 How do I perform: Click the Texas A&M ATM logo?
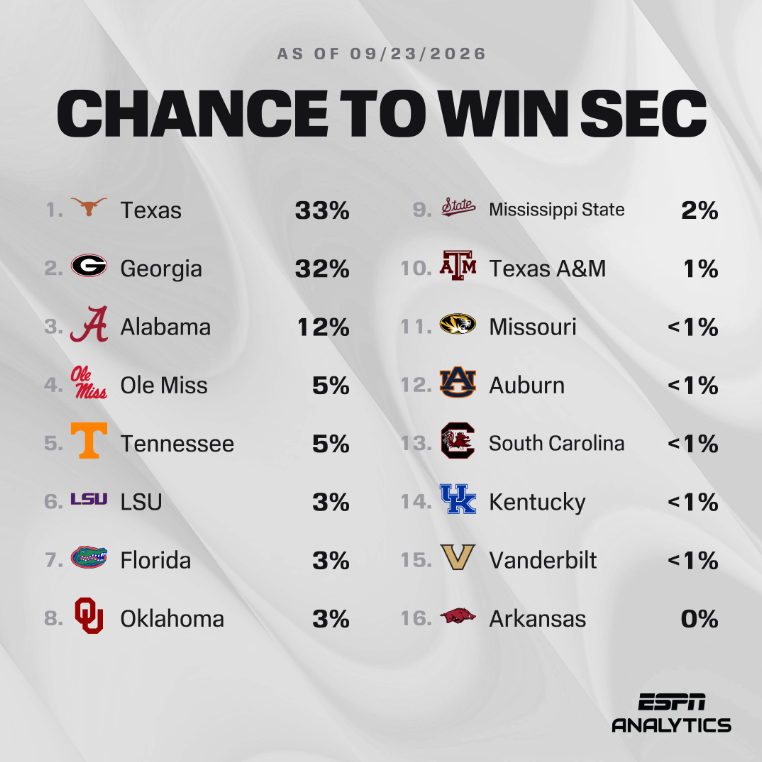click(458, 266)
